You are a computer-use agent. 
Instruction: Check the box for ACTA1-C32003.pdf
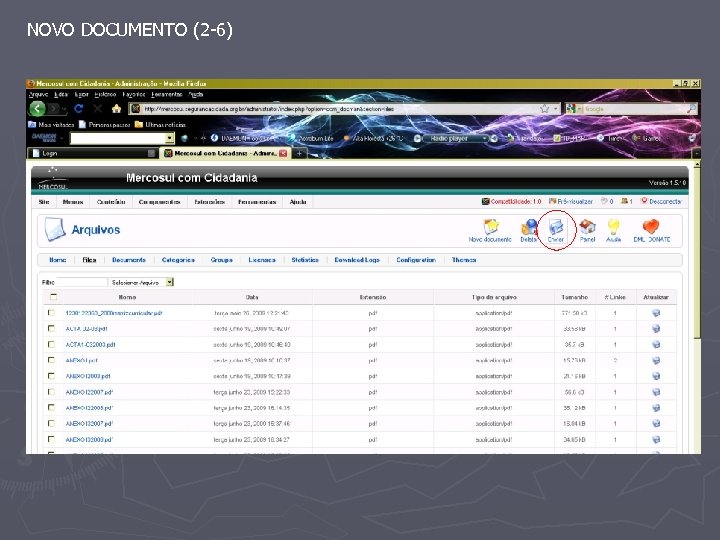(x=51, y=344)
